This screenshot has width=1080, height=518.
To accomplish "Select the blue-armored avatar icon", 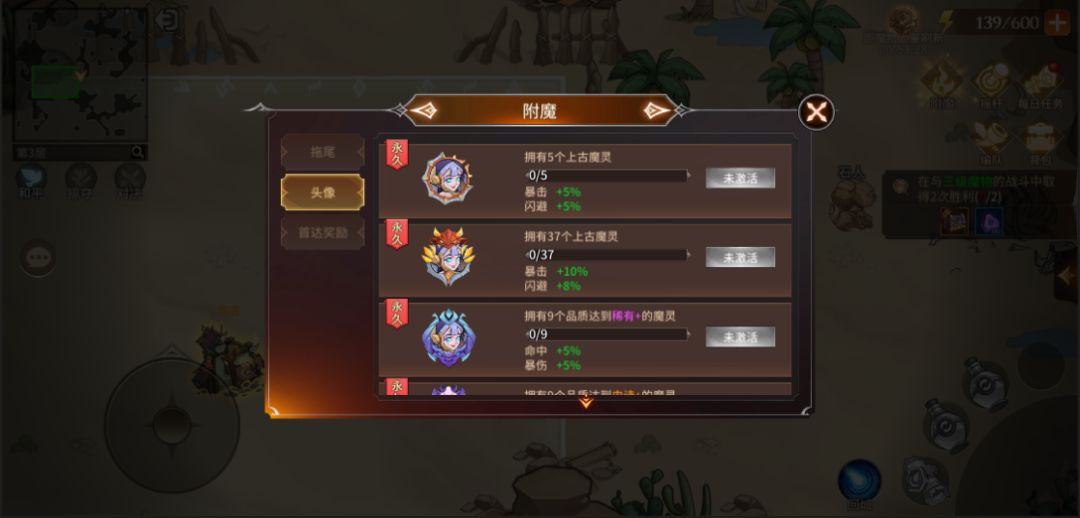I will coord(448,337).
